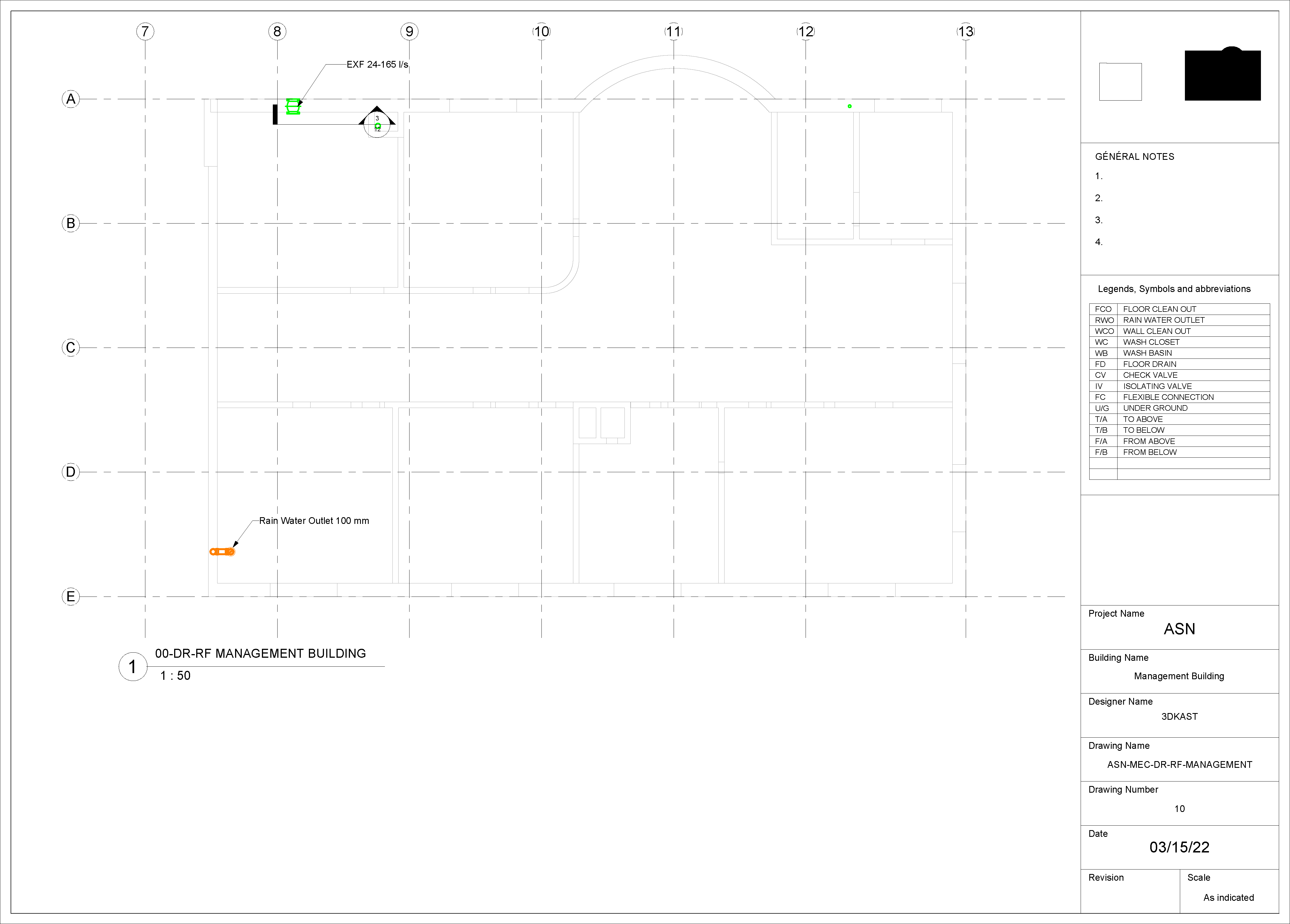Click the section marker 3/12 circle
This screenshot has width=1290, height=924.
point(377,125)
